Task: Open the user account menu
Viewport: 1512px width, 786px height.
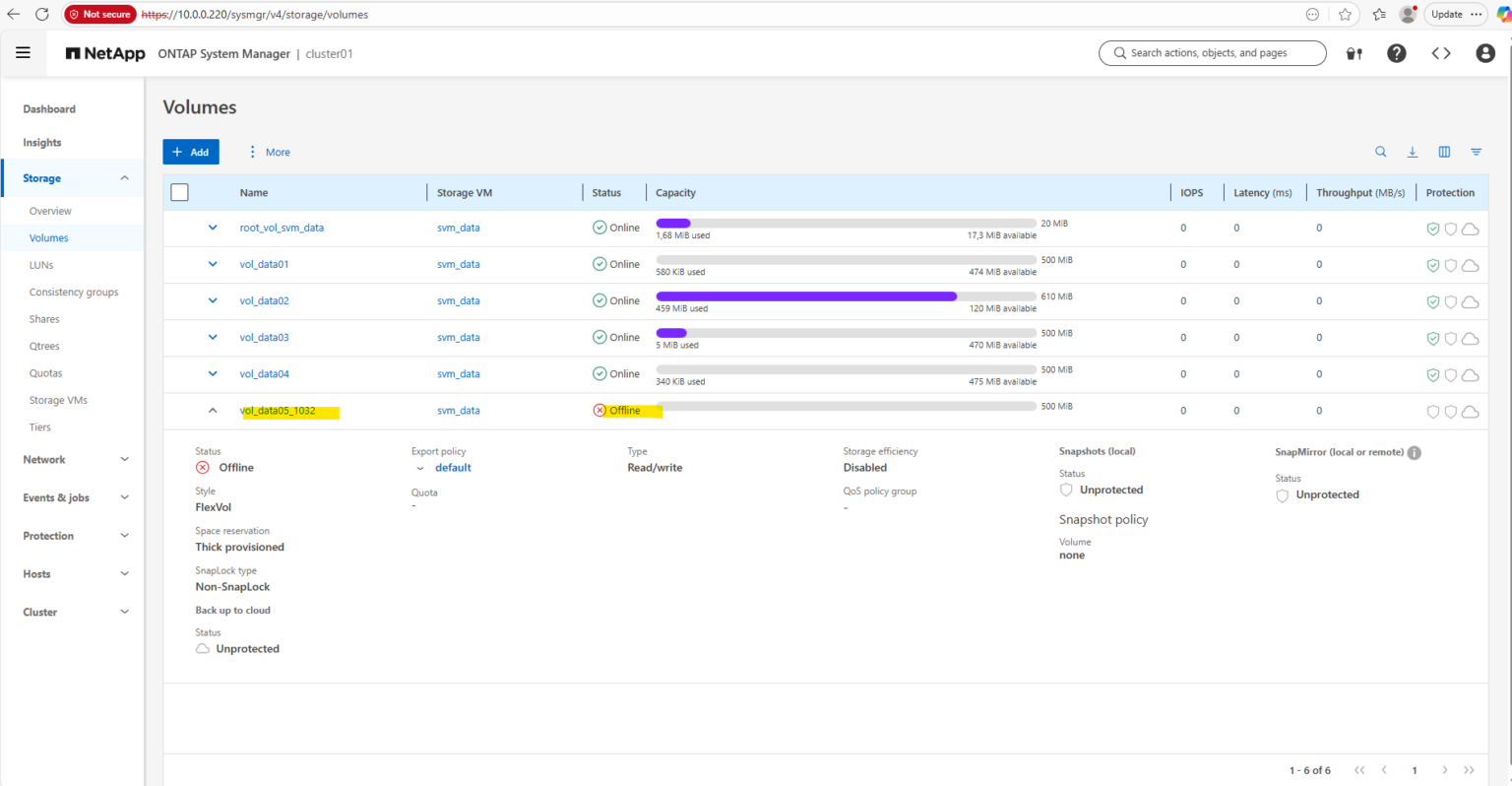Action: pos(1485,53)
